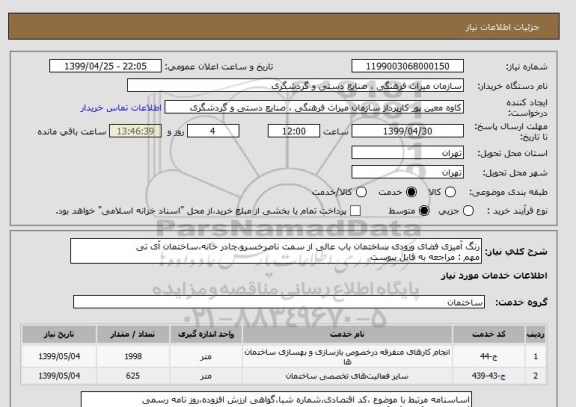Click the row 2 need date 1399/05/04
Image resolution: width=576 pixels, height=407 pixels.
coord(59,376)
